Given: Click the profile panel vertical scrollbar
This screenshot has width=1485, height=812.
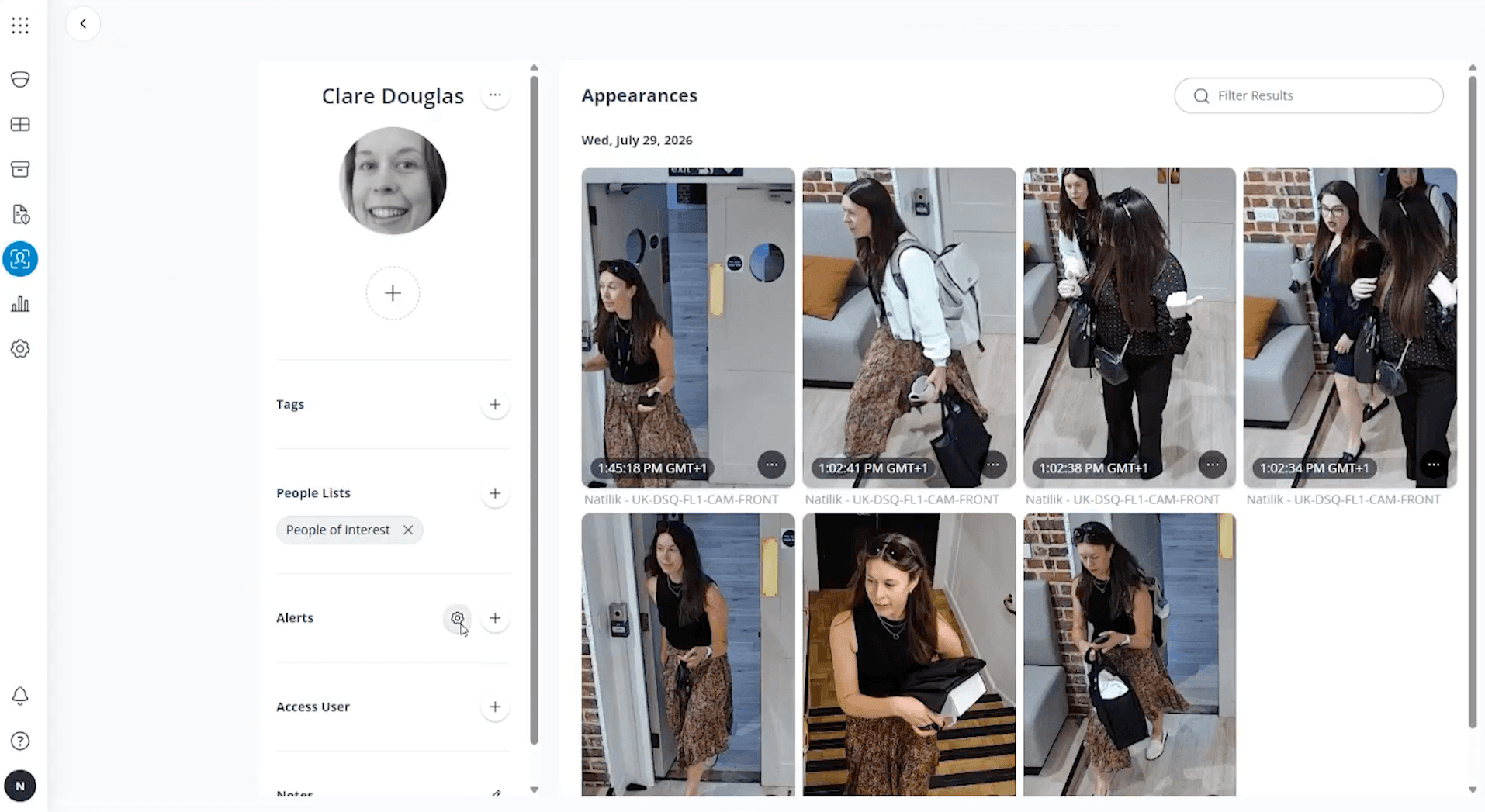Looking at the screenshot, I should coord(534,409).
